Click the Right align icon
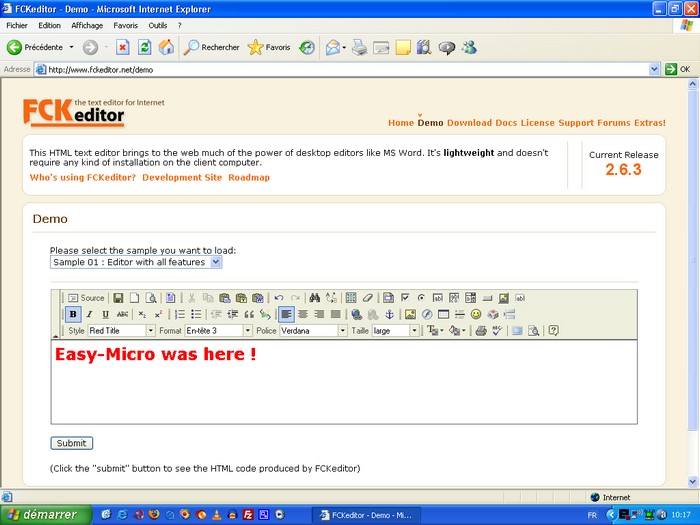The width and height of the screenshot is (700, 525). tap(319, 314)
